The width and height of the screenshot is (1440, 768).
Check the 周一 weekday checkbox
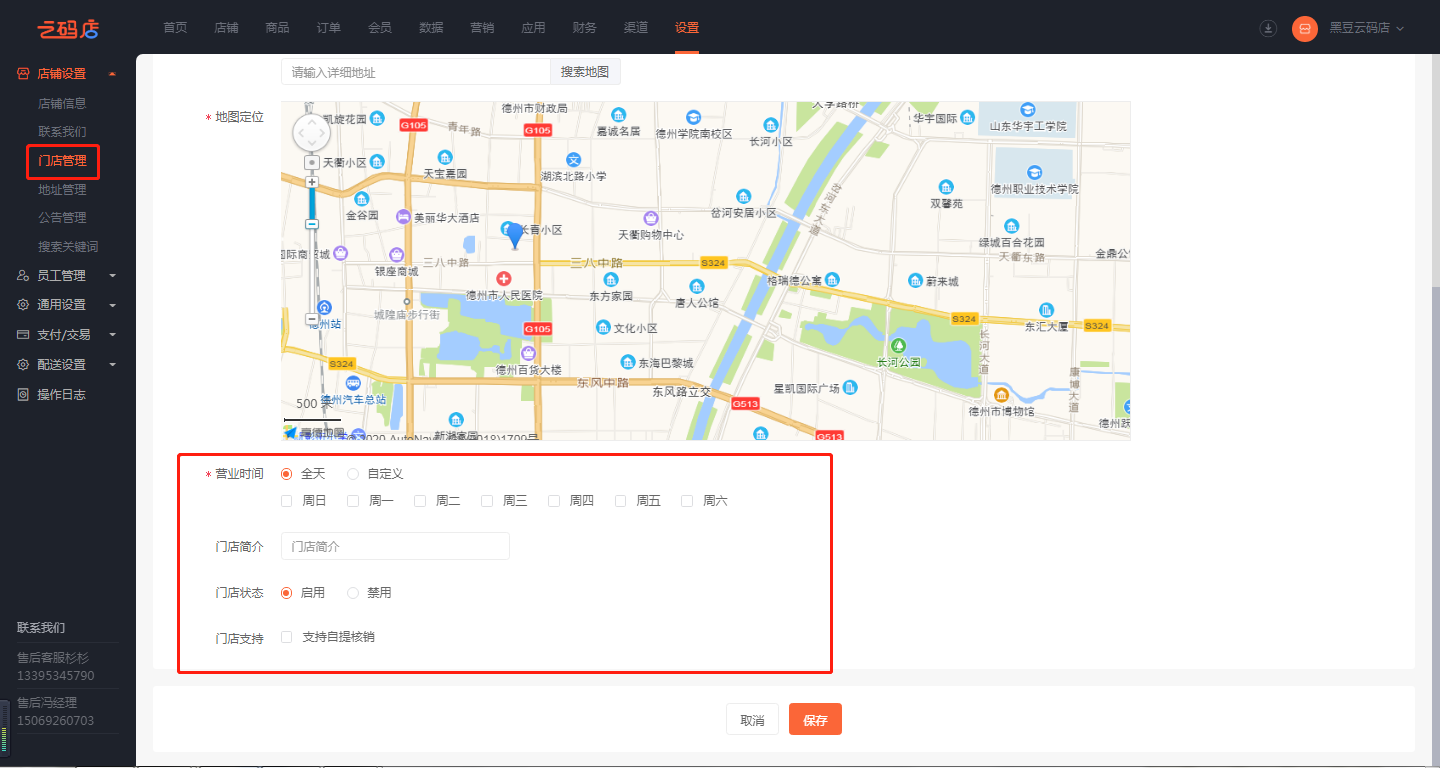[354, 501]
